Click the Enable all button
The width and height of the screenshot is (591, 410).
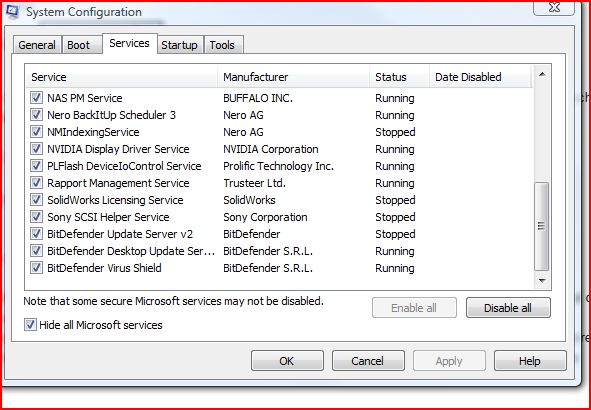414,308
